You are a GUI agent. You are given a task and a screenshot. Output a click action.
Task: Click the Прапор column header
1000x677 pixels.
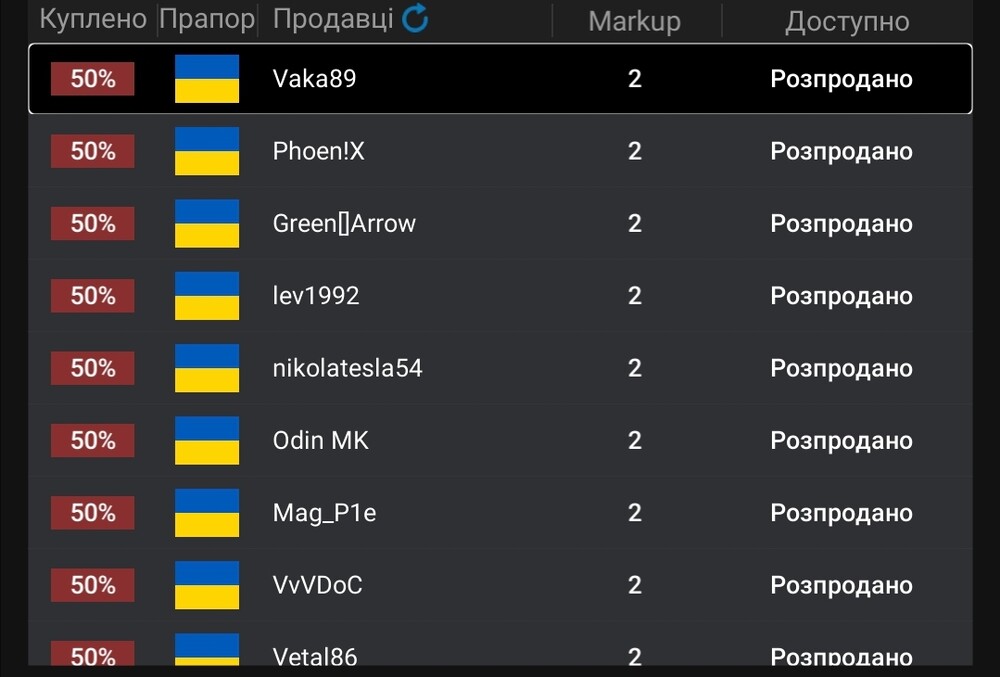207,19
